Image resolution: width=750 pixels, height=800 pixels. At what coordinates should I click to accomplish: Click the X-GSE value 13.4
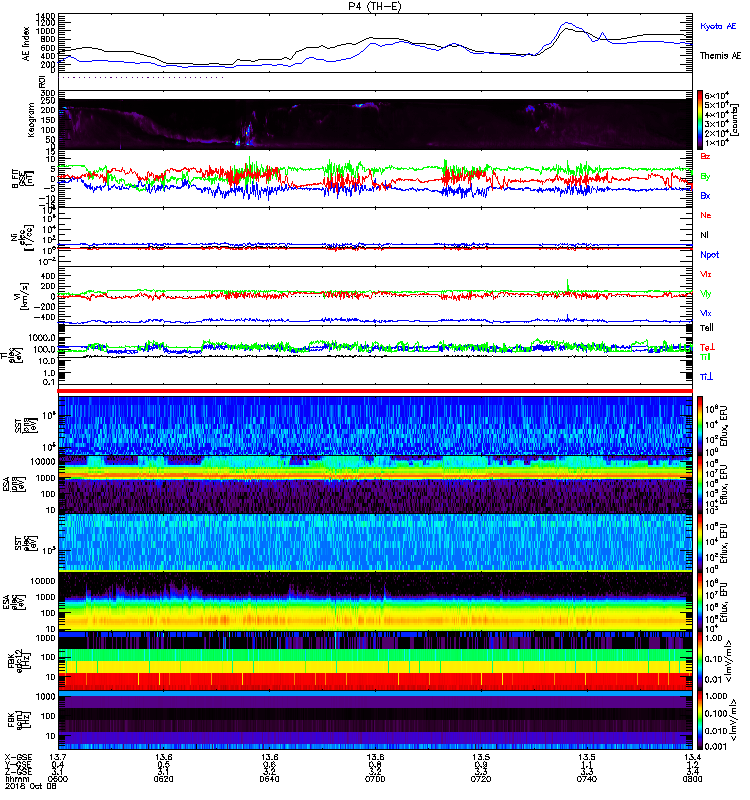692,757
